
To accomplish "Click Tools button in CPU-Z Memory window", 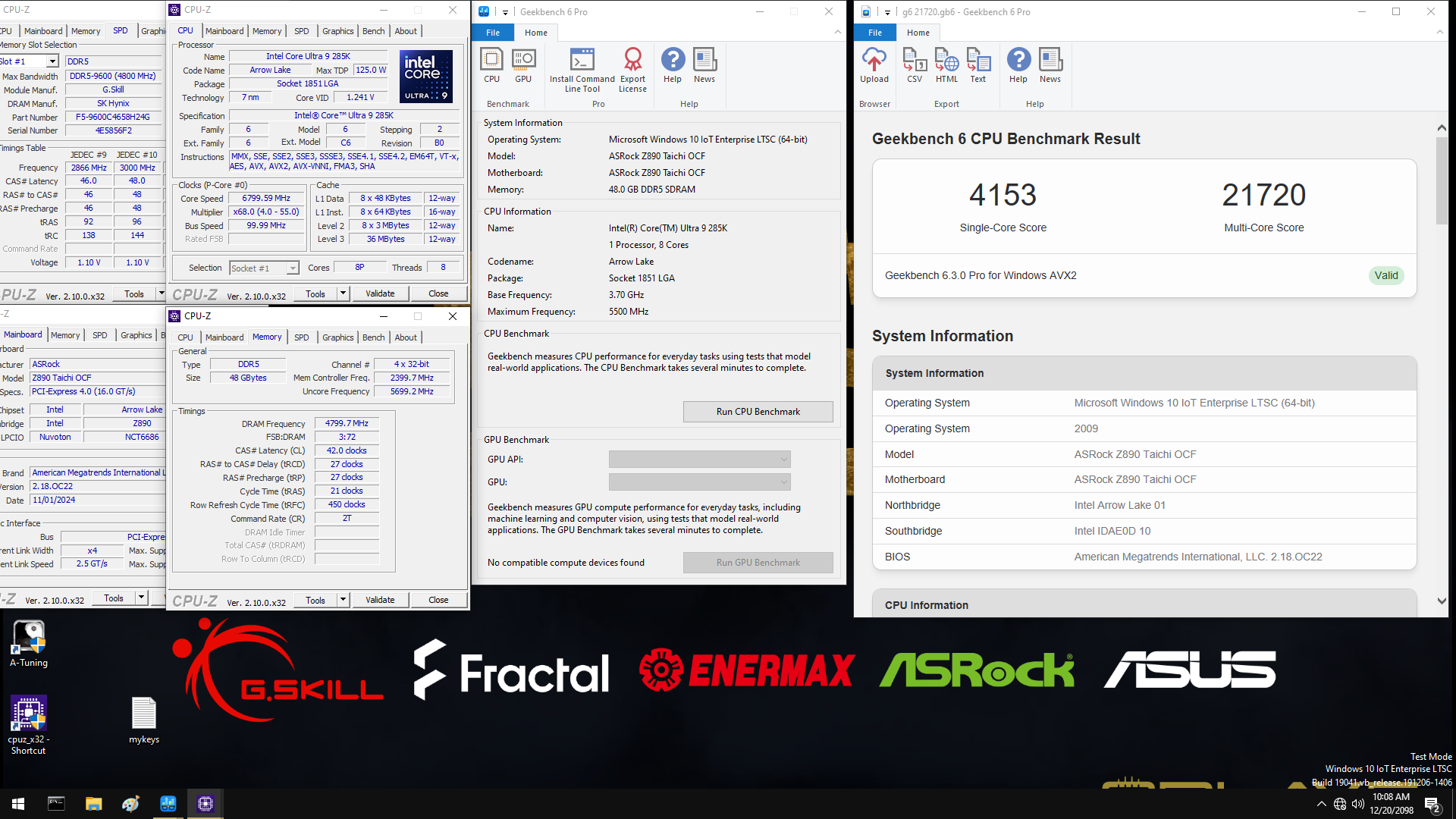I will coord(315,600).
